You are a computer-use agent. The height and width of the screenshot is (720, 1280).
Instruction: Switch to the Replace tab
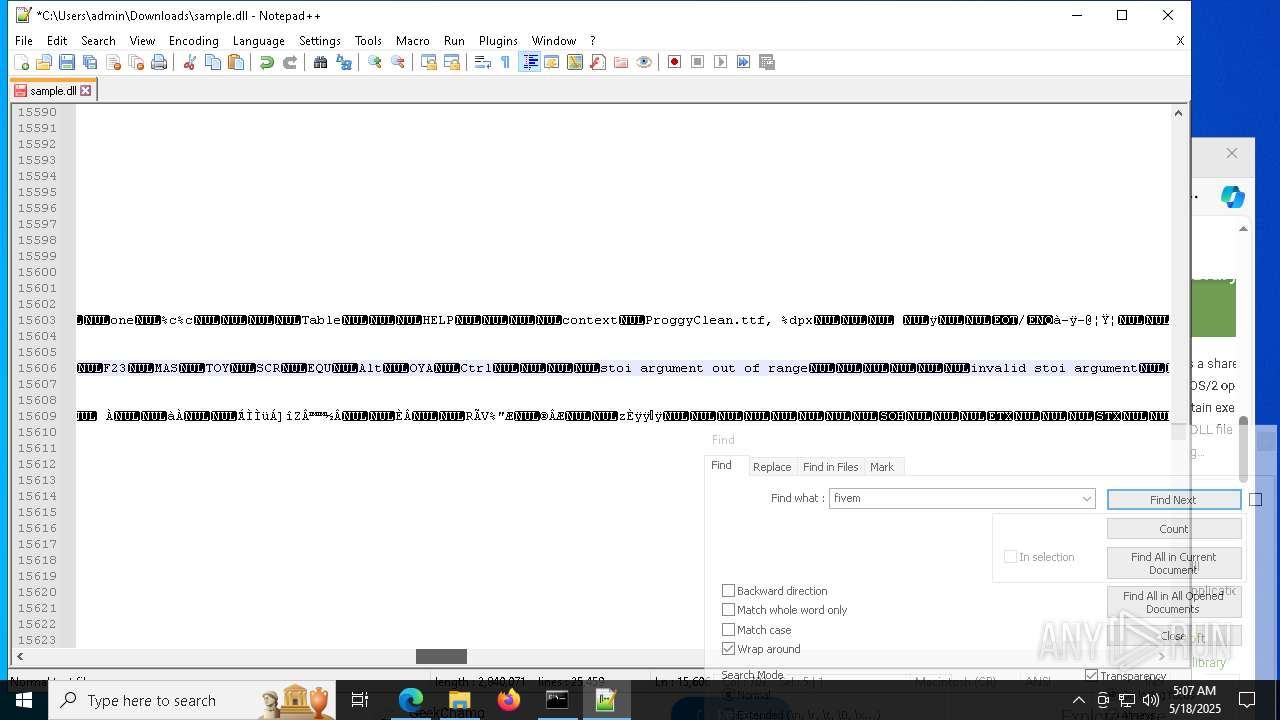pos(772,467)
